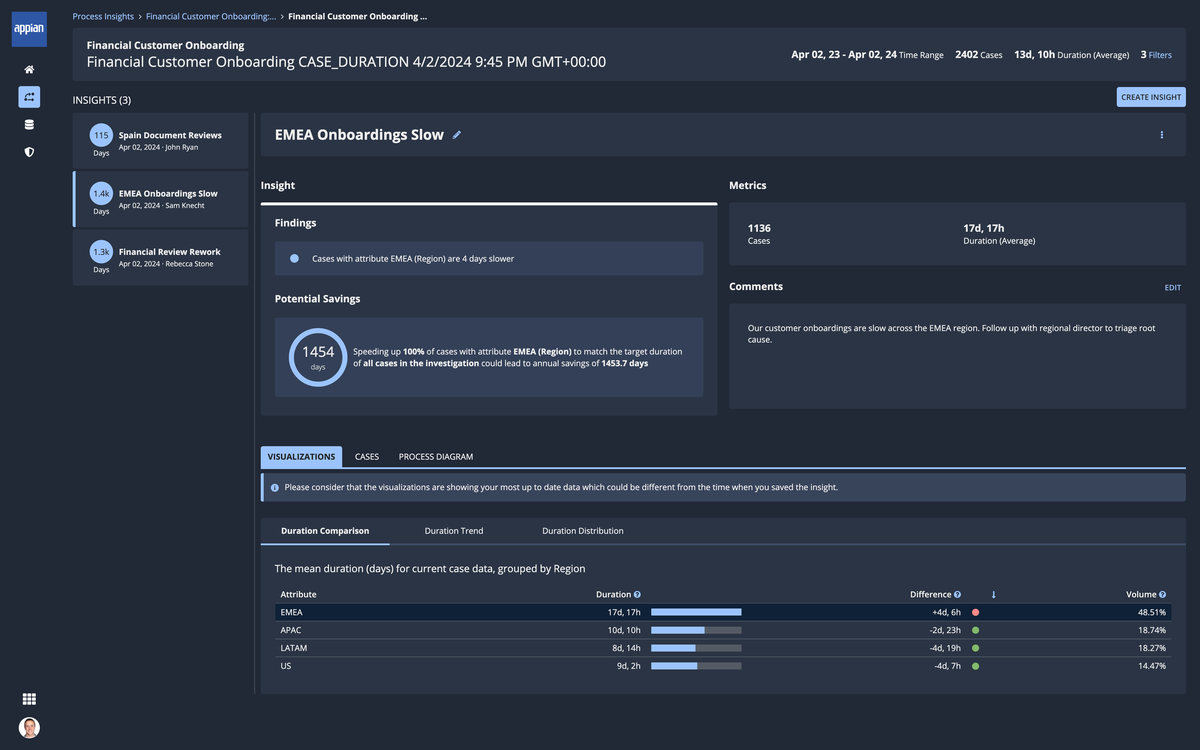Go to Home via sidebar icon

pos(29,69)
